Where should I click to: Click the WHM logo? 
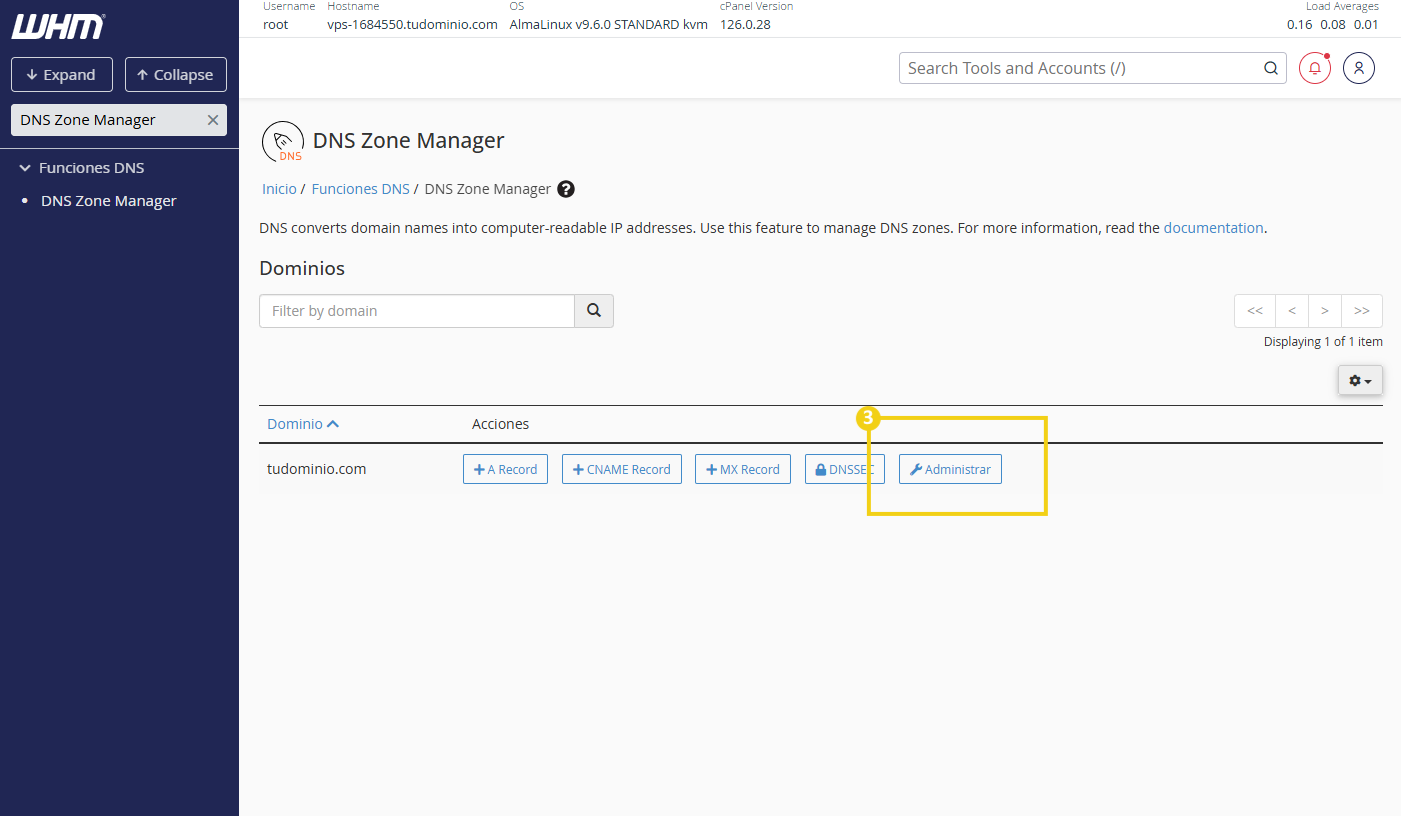click(x=58, y=27)
